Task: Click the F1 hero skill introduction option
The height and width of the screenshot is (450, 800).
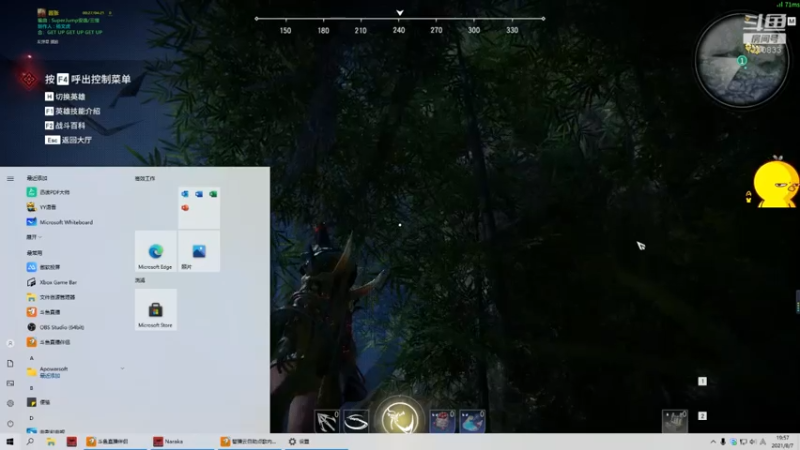Action: click(x=72, y=111)
